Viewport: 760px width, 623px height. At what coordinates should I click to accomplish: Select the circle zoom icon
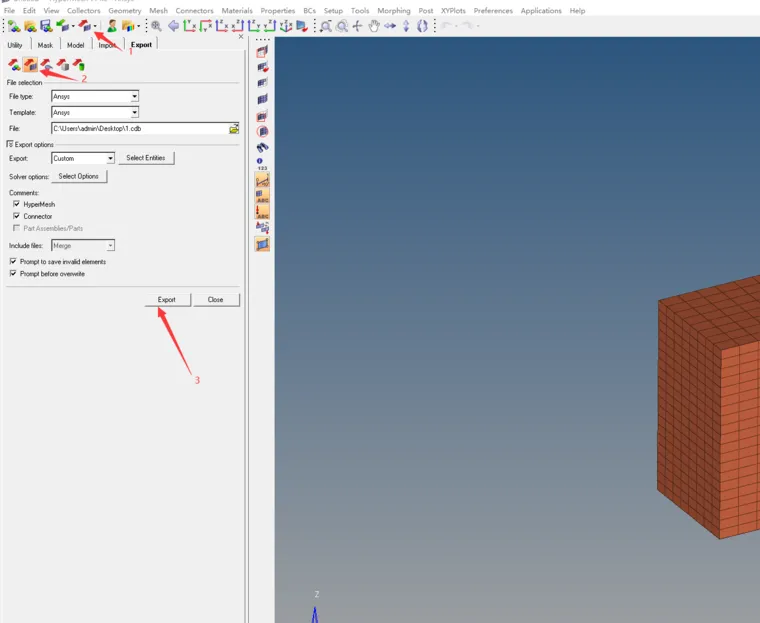(x=342, y=26)
